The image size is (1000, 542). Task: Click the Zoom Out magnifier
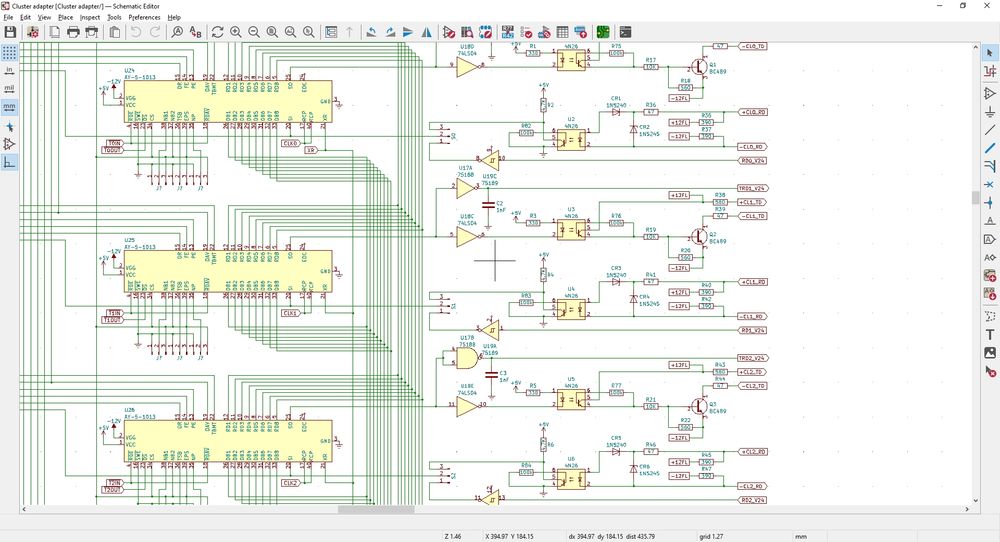[x=254, y=32]
